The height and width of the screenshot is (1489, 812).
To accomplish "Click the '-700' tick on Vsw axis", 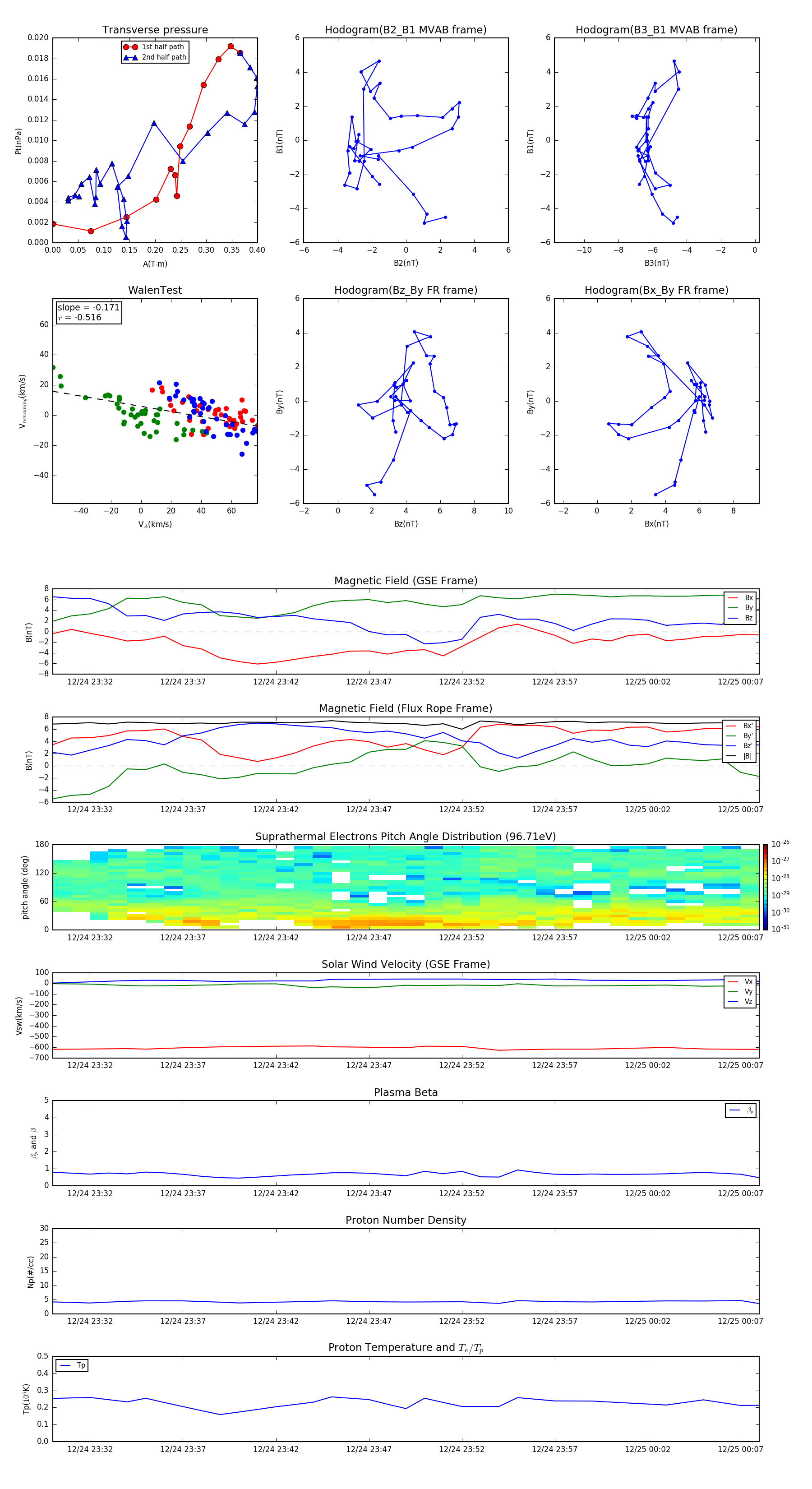I will [40, 1058].
